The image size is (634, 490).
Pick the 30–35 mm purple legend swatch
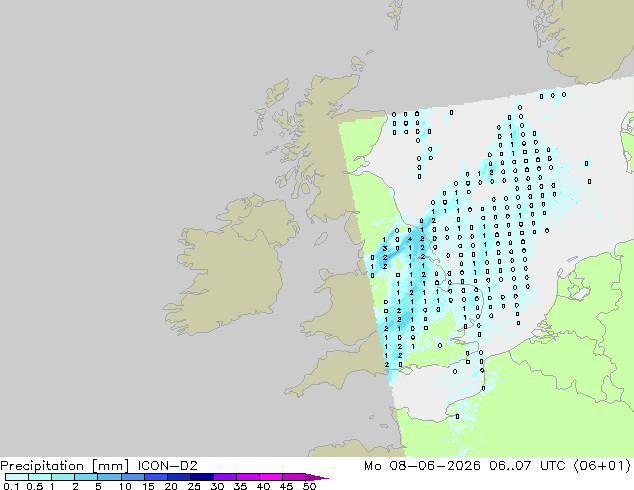pos(224,477)
